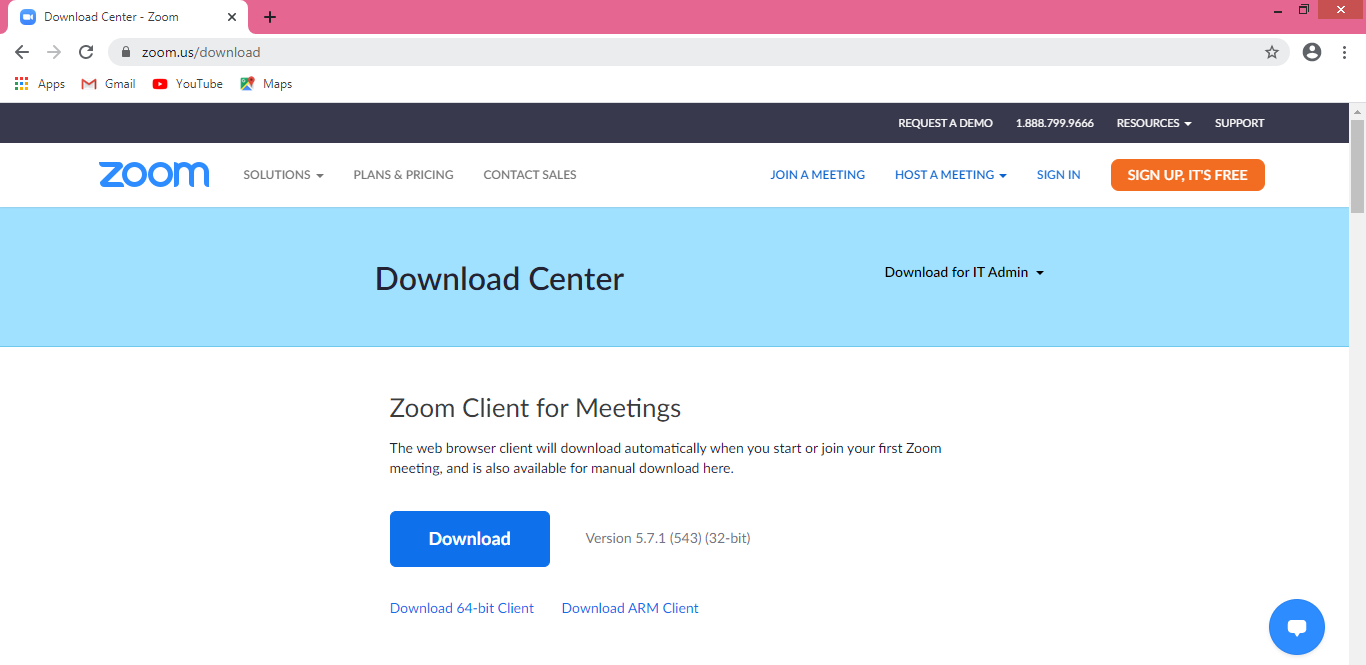Click the browser profile avatar
This screenshot has width=1366, height=665.
pyautogui.click(x=1311, y=51)
